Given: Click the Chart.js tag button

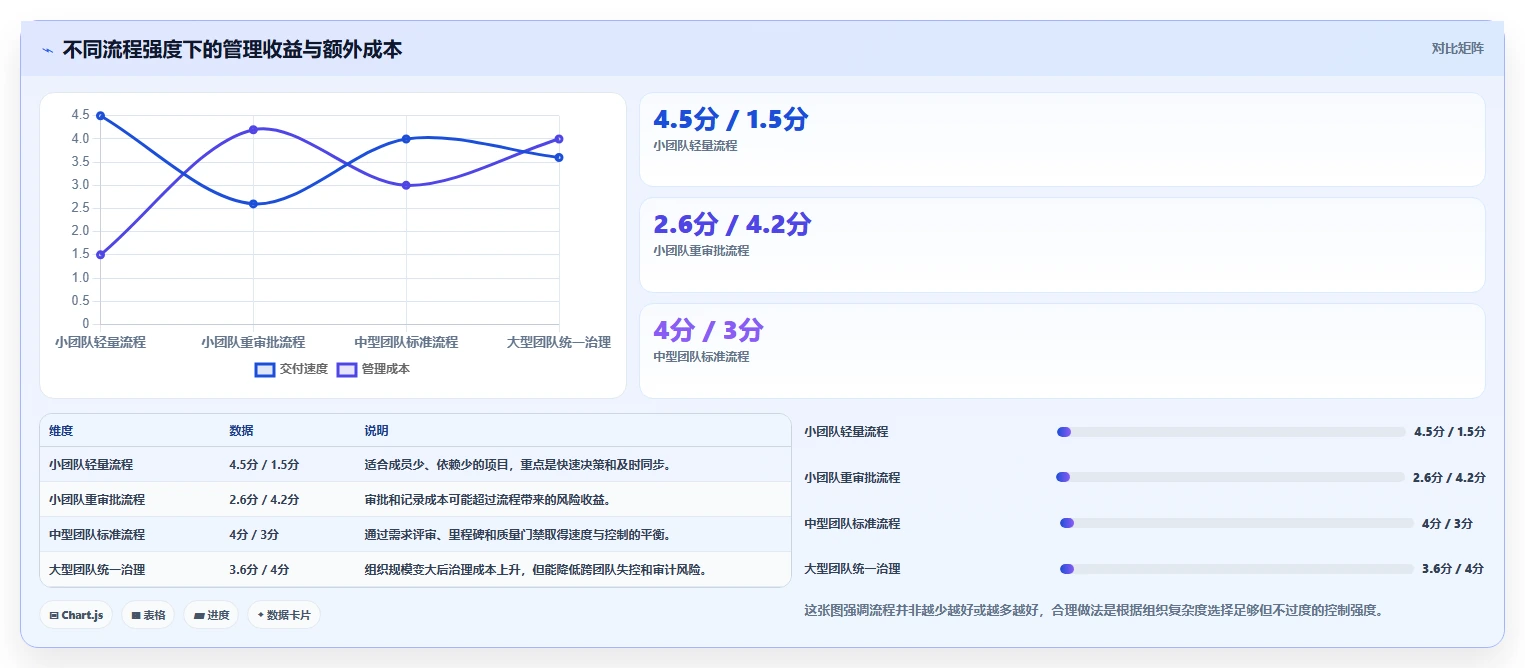Looking at the screenshot, I should [77, 615].
